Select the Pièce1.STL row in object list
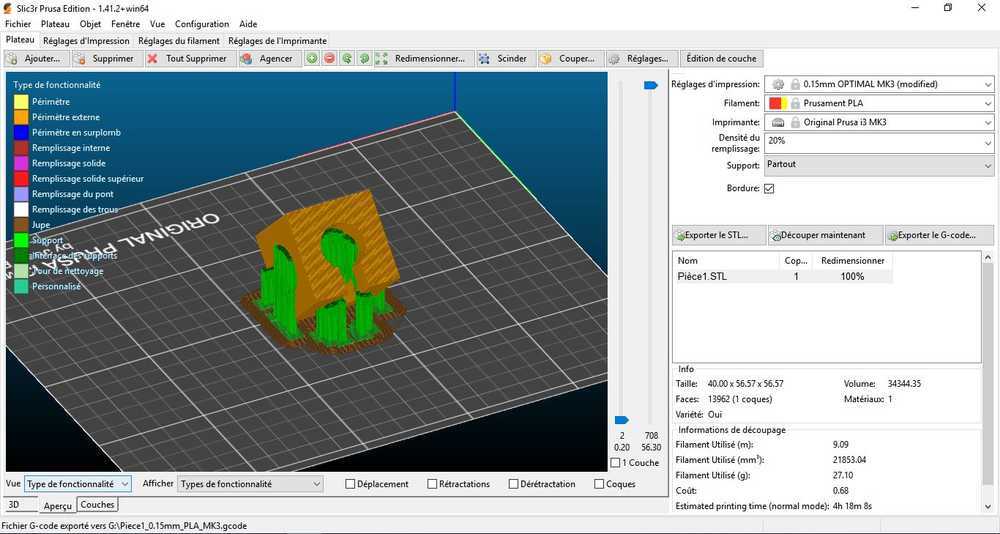The width and height of the screenshot is (1000, 534). (783, 277)
